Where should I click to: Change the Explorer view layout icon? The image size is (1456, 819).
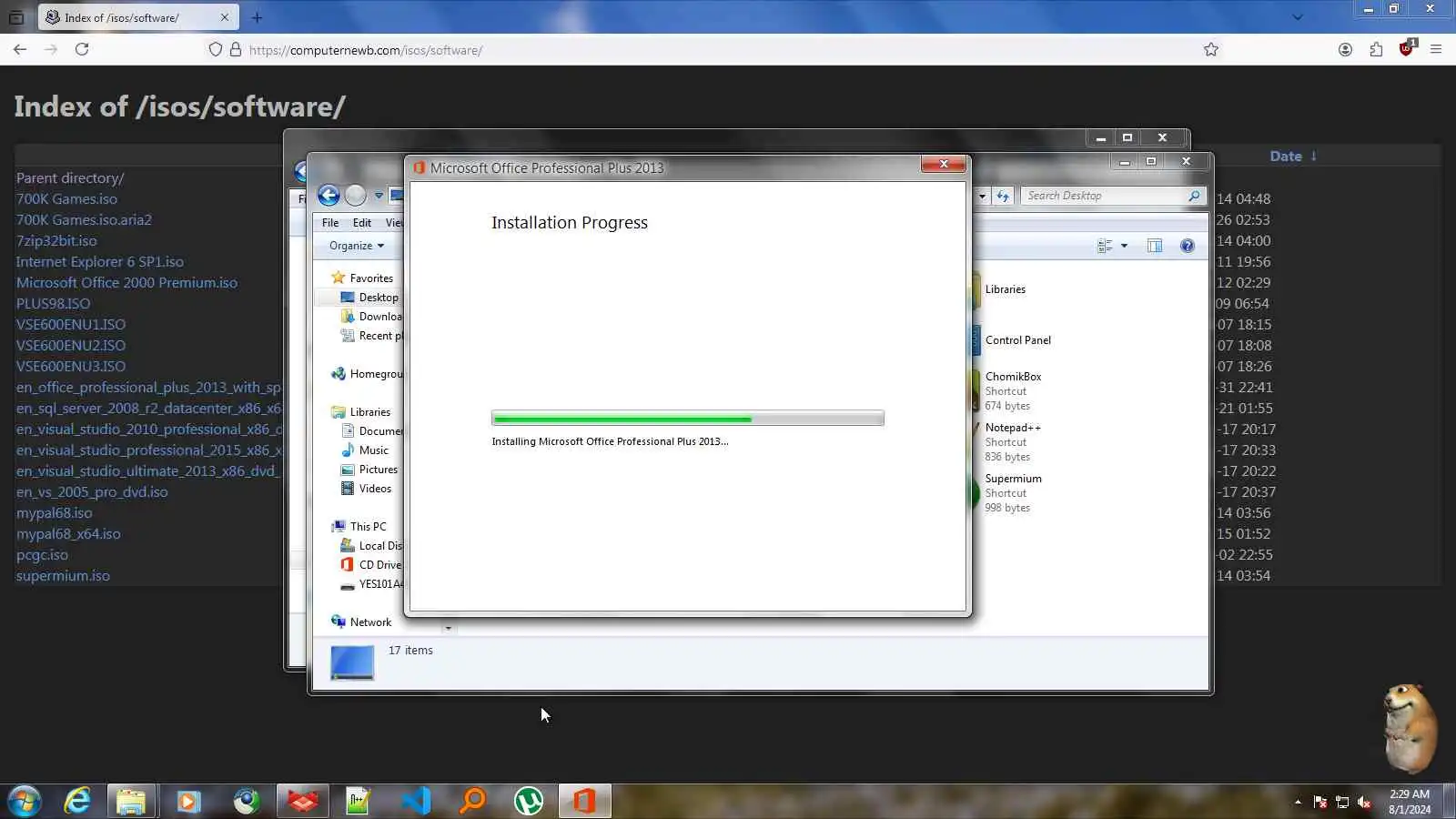tap(1105, 246)
